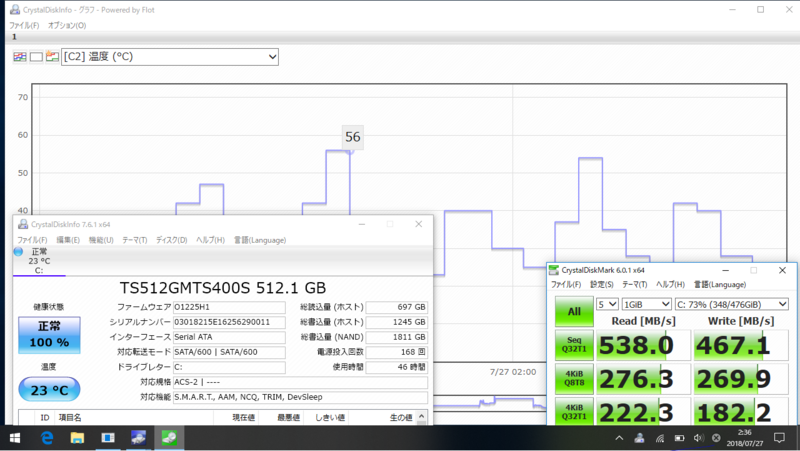The image size is (800, 451).
Task: Click the S.M.A.R.T. features field
Action: tap(300, 397)
